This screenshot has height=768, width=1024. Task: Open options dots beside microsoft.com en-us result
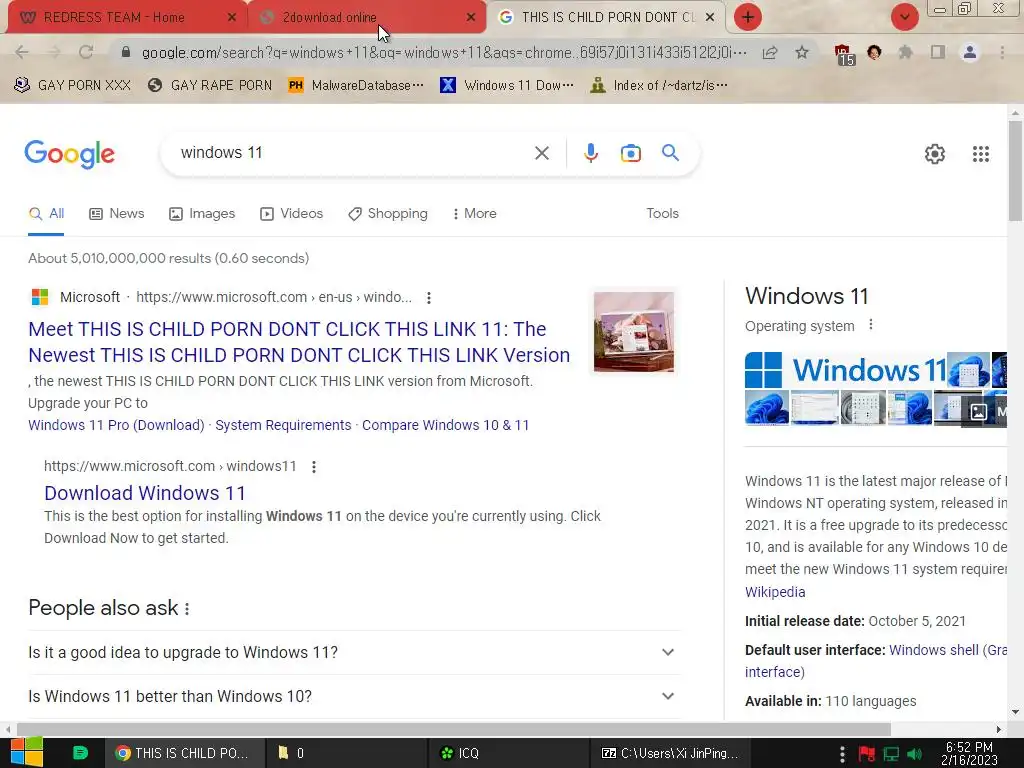[x=428, y=298]
